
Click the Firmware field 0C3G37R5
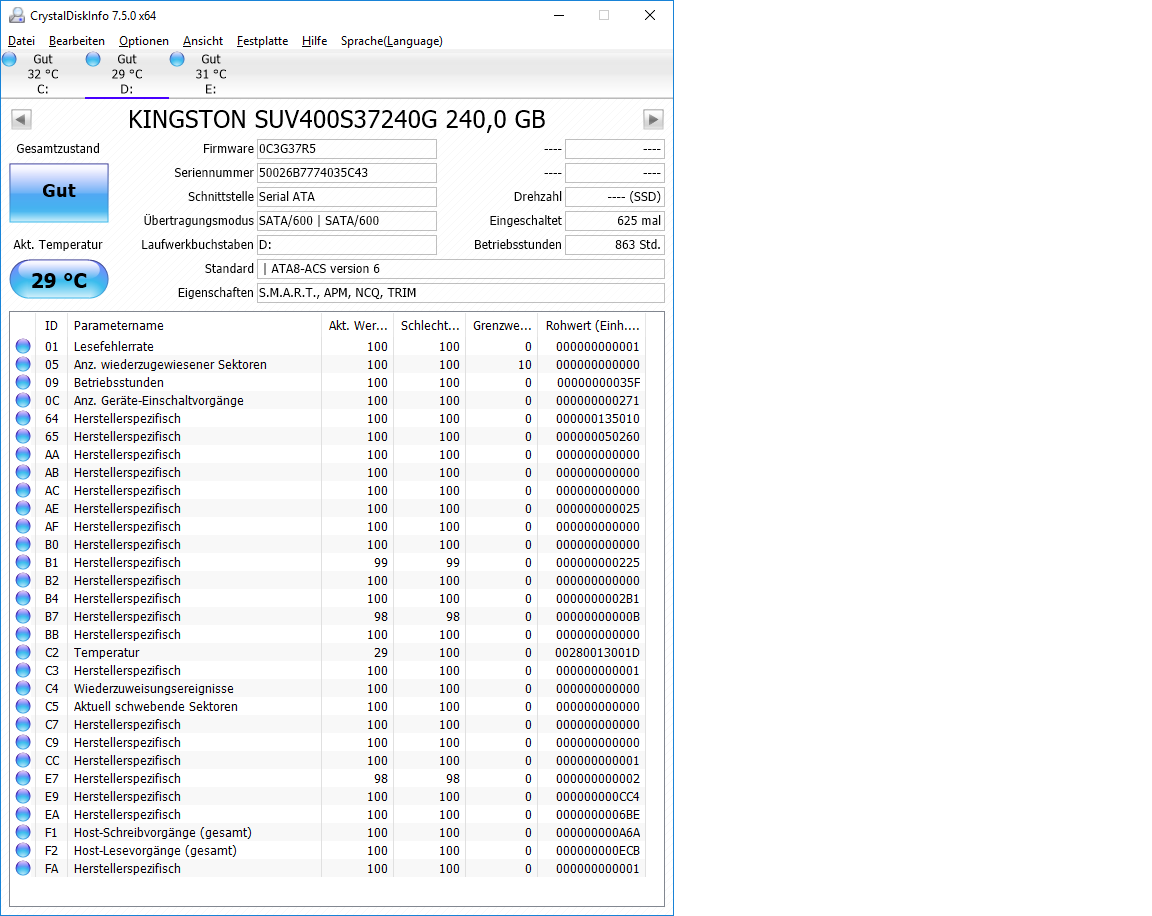click(x=347, y=149)
